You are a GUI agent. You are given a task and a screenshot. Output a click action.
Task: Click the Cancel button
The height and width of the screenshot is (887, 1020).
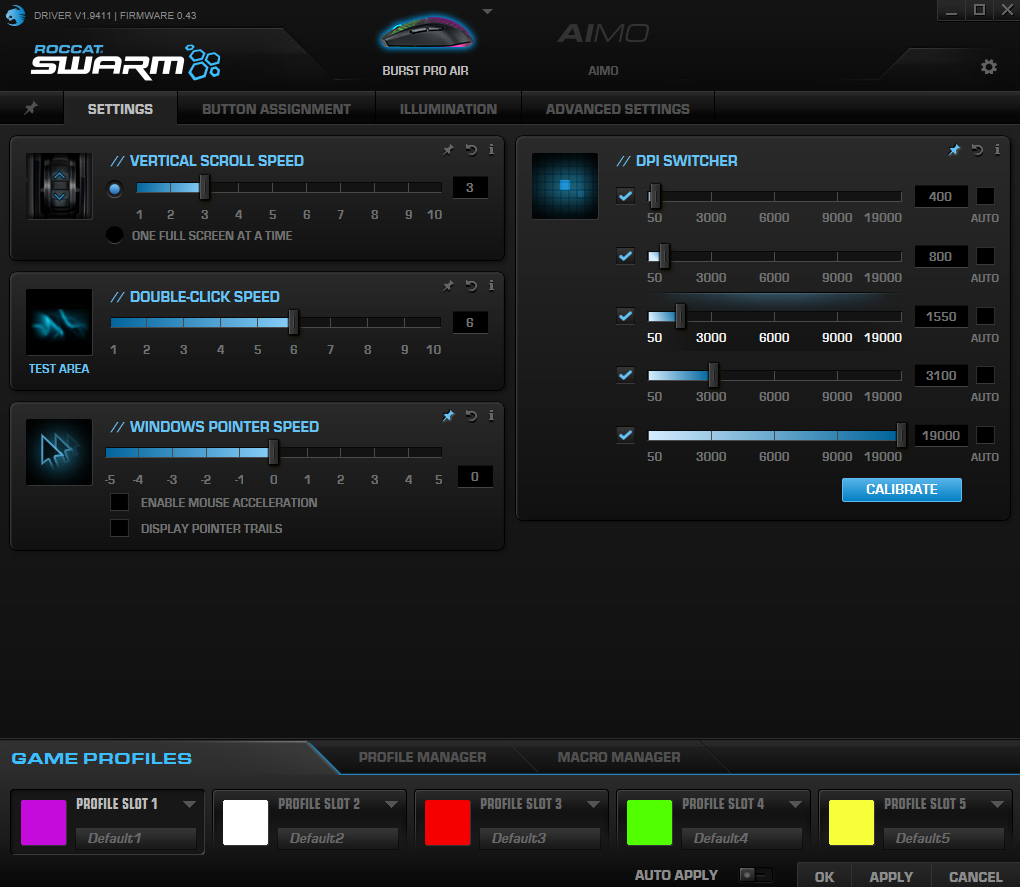point(975,877)
